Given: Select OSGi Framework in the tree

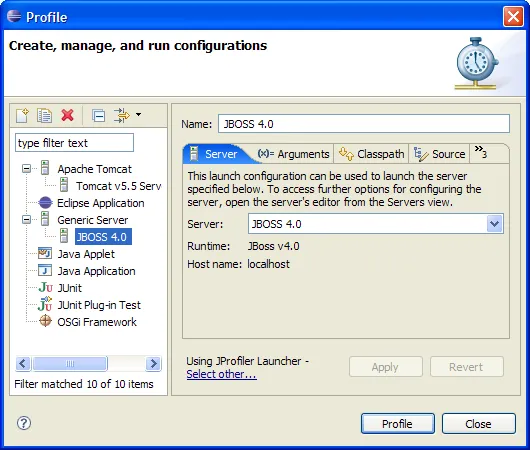Looking at the screenshot, I should [x=97, y=322].
